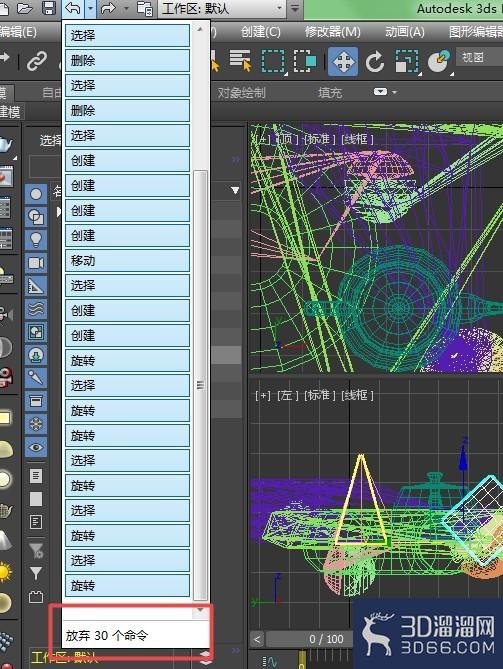Viewport: 503px width, 669px height.
Task: Toggle Display Lights bulb filter
Action: click(x=36, y=240)
